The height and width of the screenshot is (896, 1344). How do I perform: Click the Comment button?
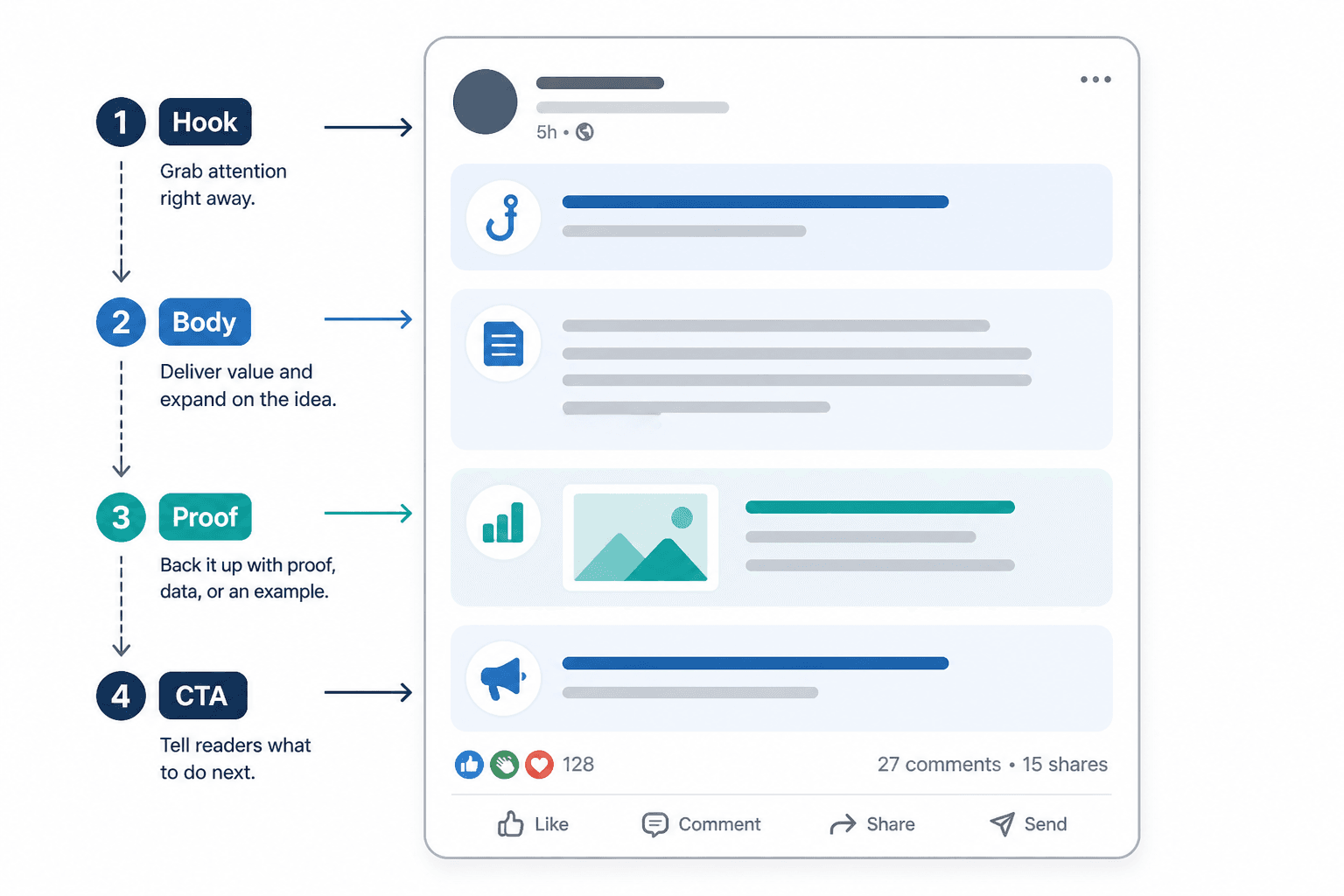[x=702, y=824]
